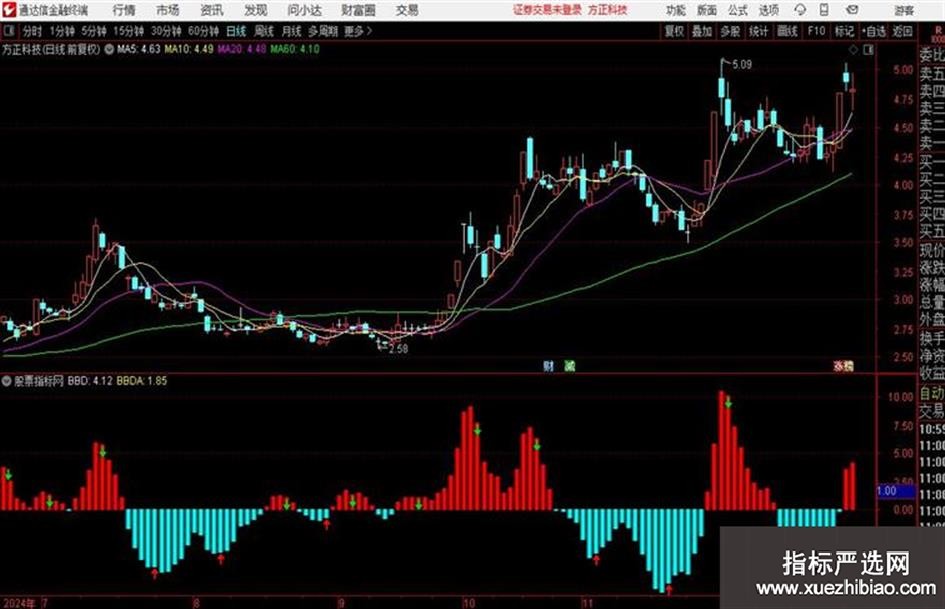Viewport: 945px width, 609px height.
Task: Click the MA5: 4.63 value
Action: [139, 49]
